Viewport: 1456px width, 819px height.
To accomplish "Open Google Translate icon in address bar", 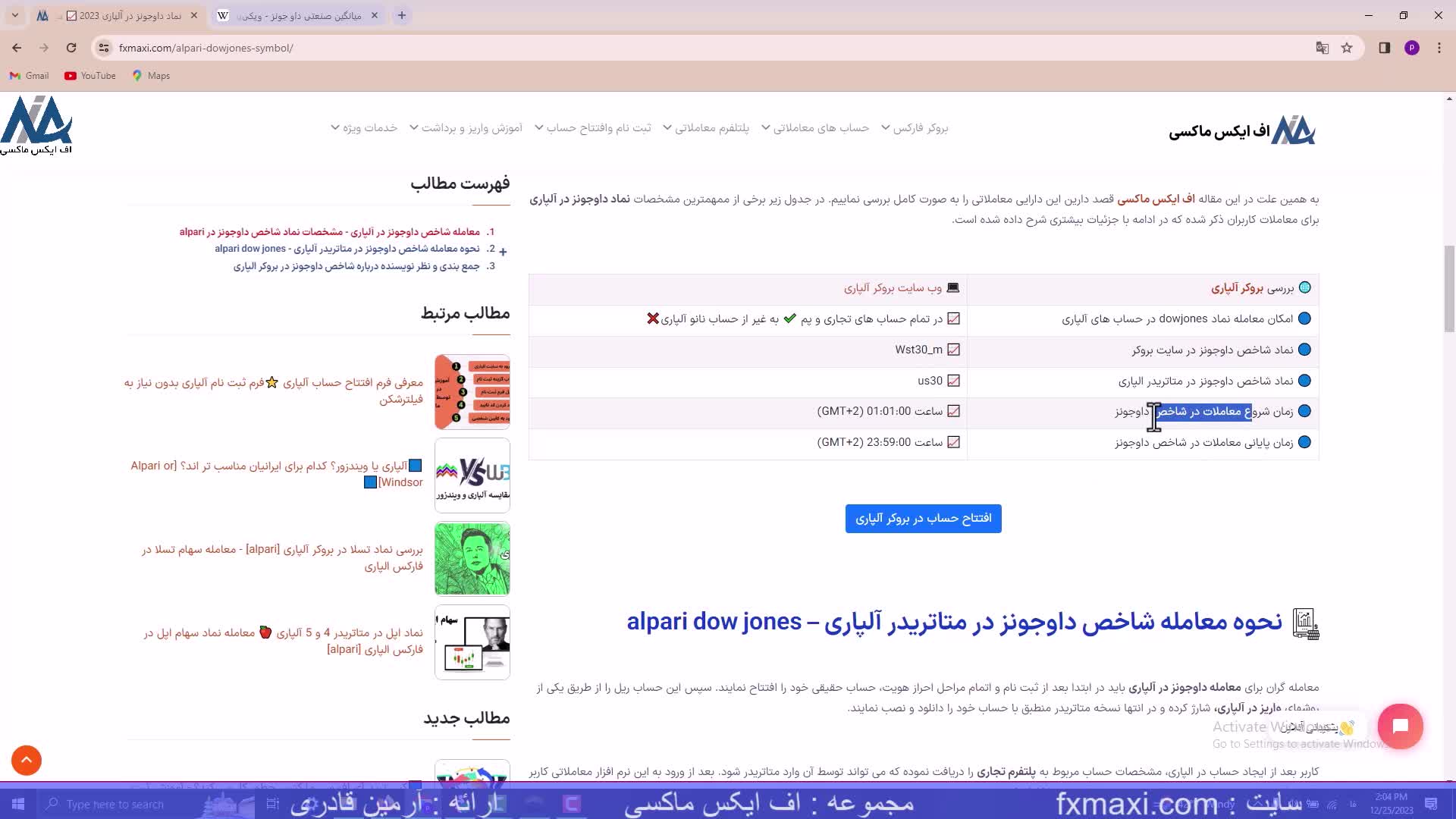I will (1323, 48).
